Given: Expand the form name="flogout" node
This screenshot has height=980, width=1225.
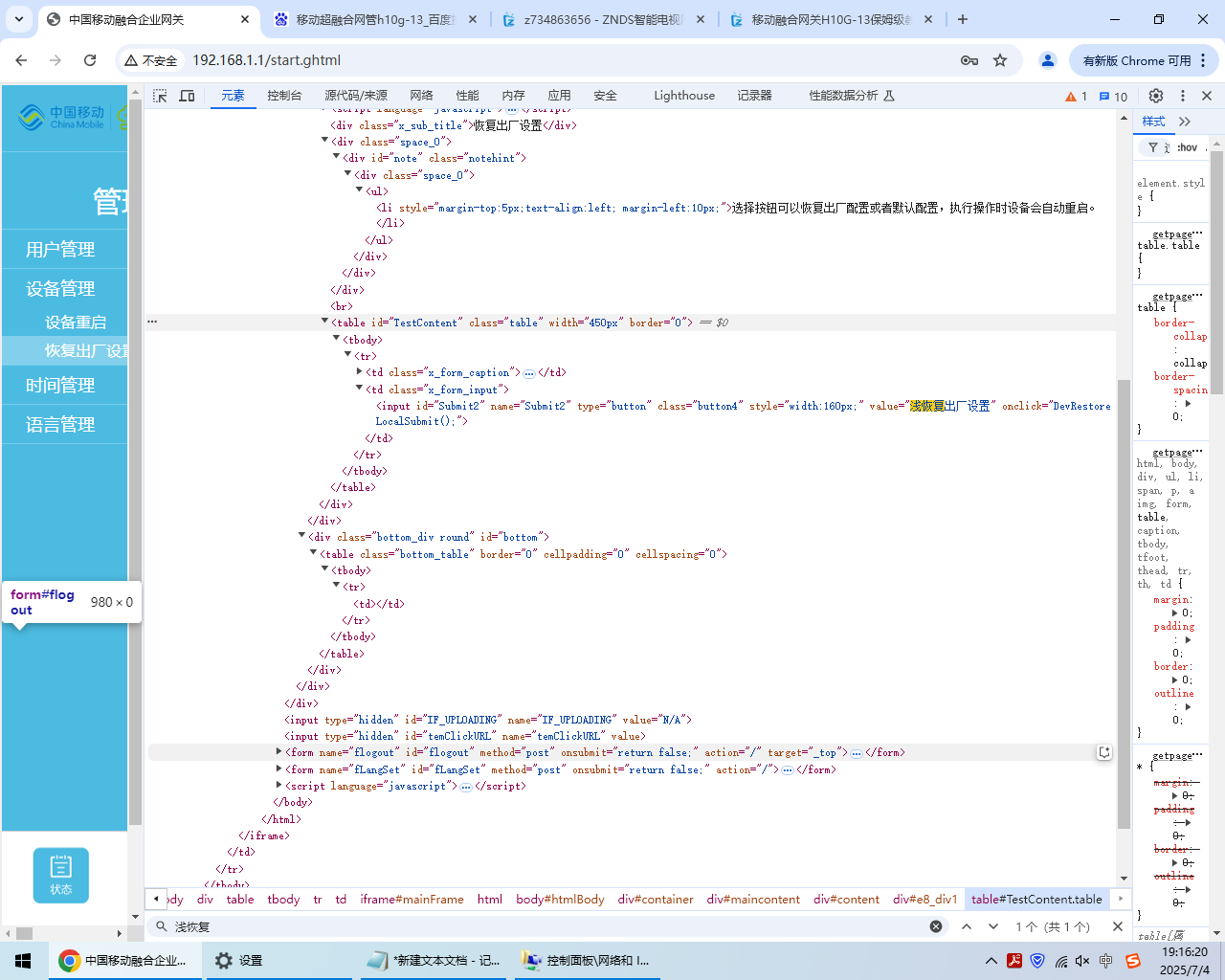Looking at the screenshot, I should [x=278, y=751].
